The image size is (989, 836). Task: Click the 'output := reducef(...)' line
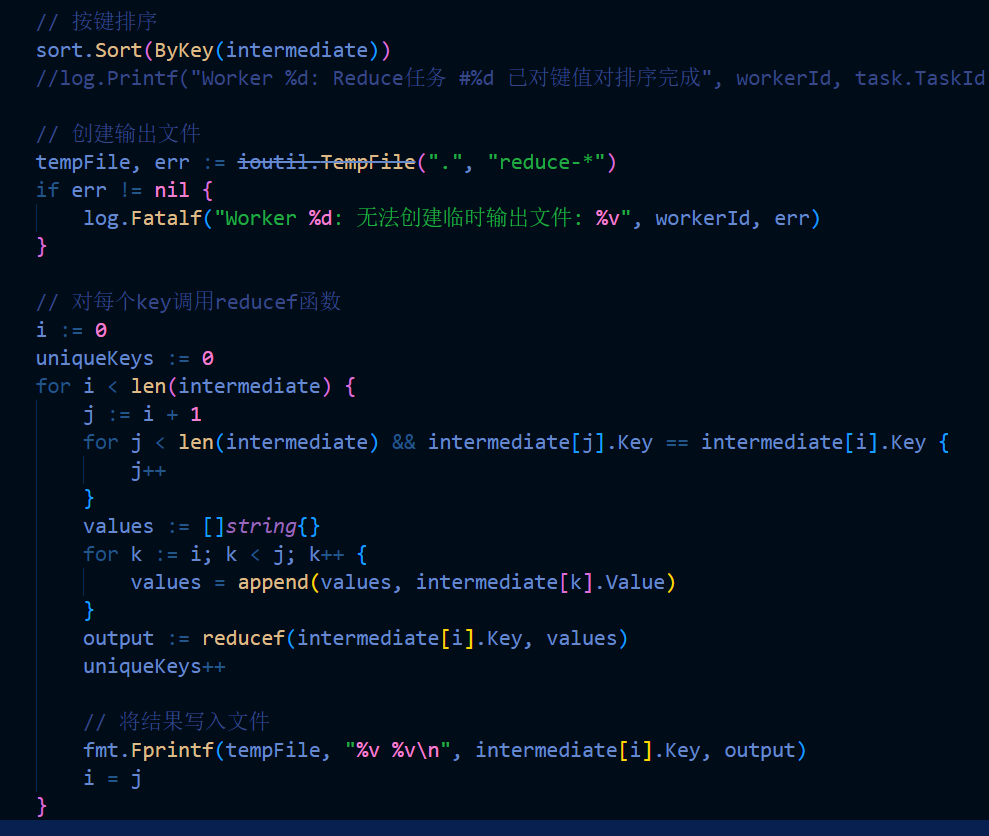coord(356,639)
